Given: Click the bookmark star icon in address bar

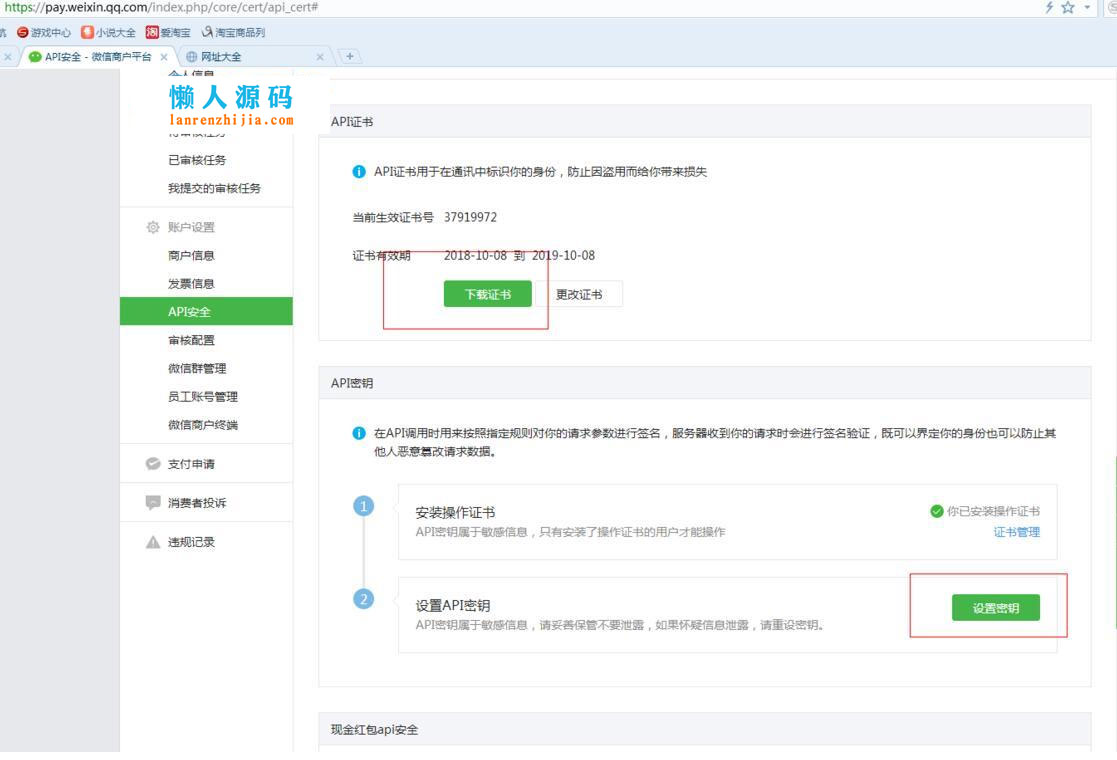Looking at the screenshot, I should pyautogui.click(x=1067, y=7).
